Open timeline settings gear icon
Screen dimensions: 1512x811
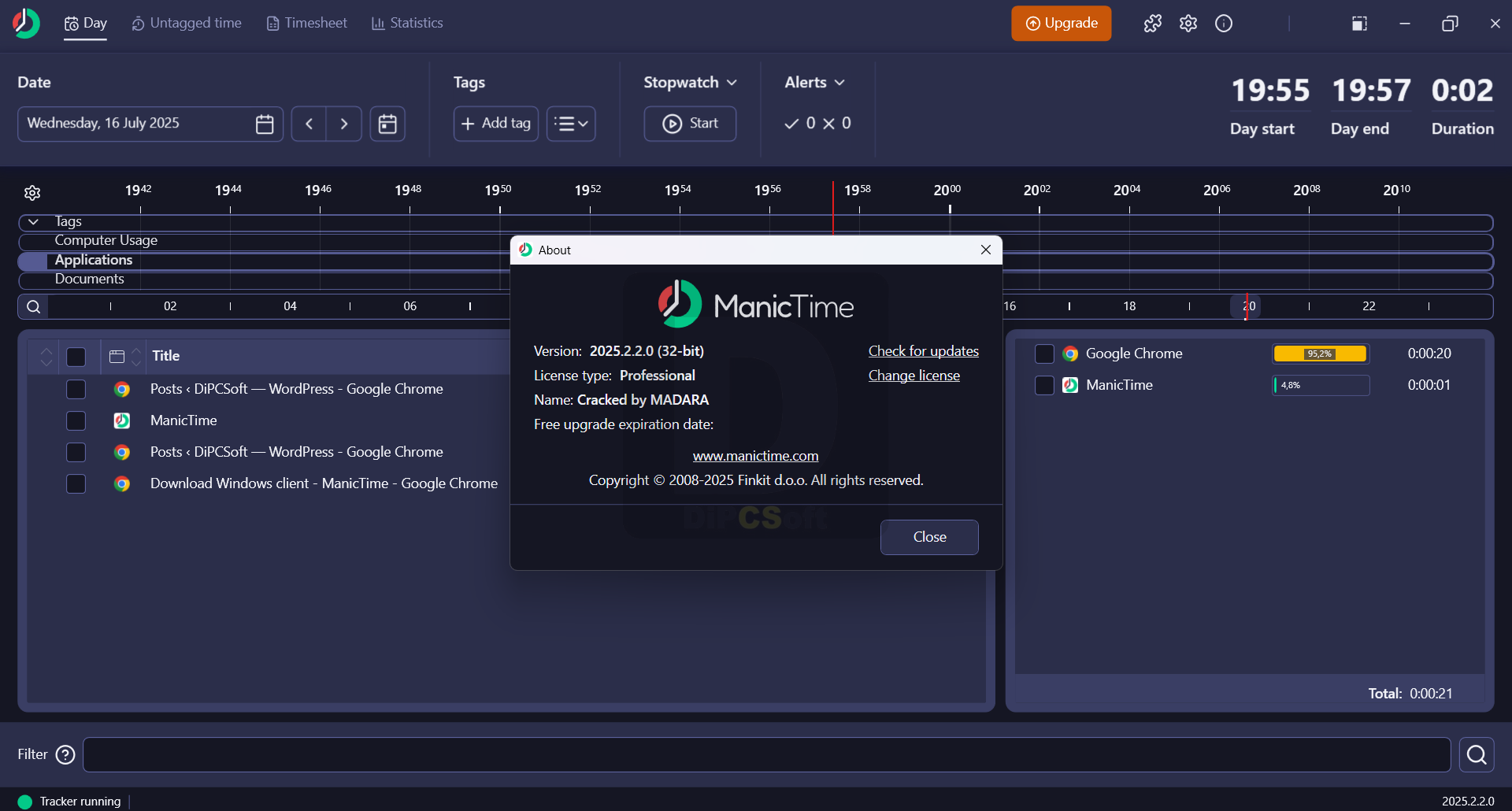pos(32,193)
